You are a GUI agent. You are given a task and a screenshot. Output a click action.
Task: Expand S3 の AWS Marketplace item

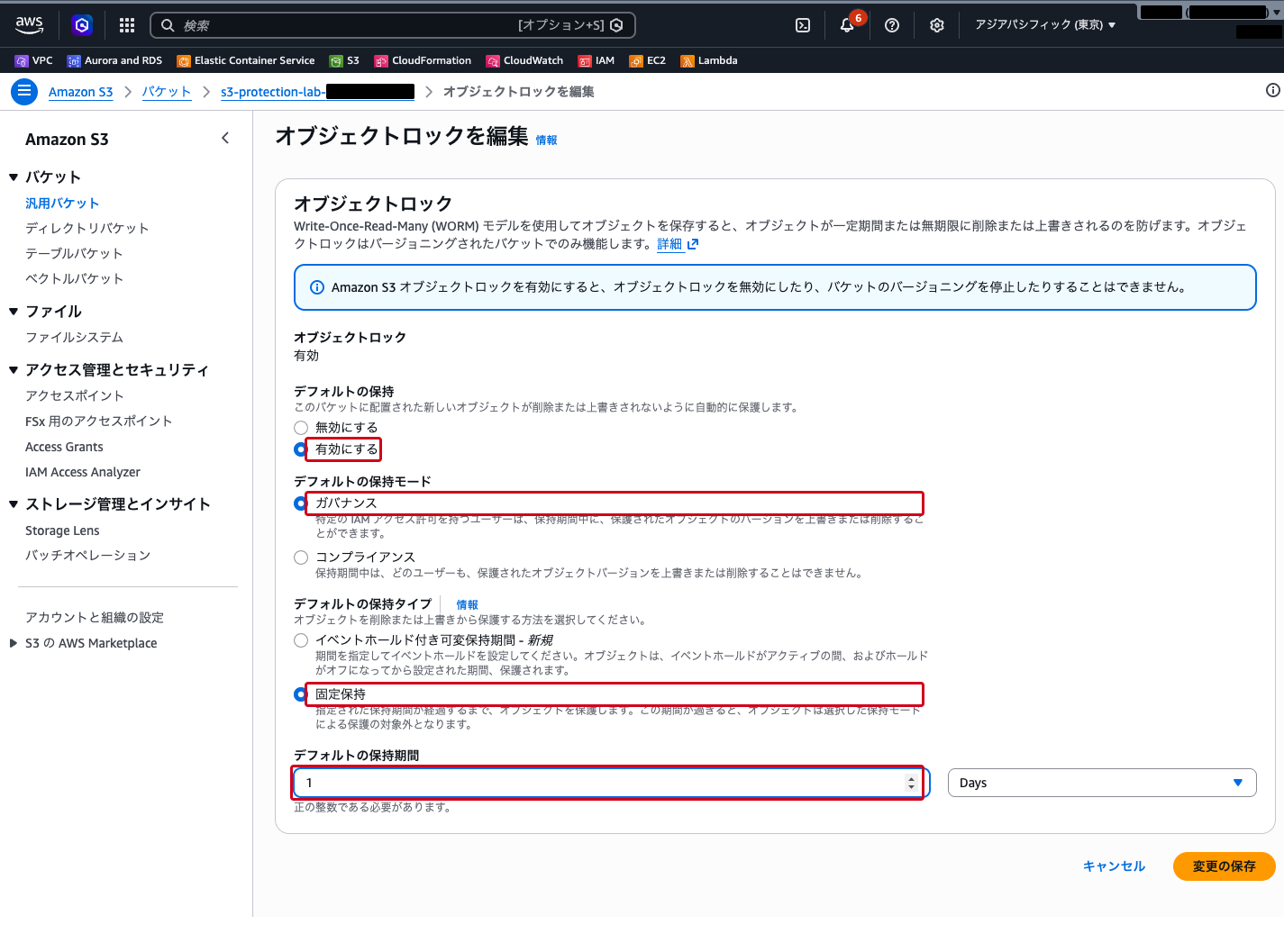coord(13,643)
